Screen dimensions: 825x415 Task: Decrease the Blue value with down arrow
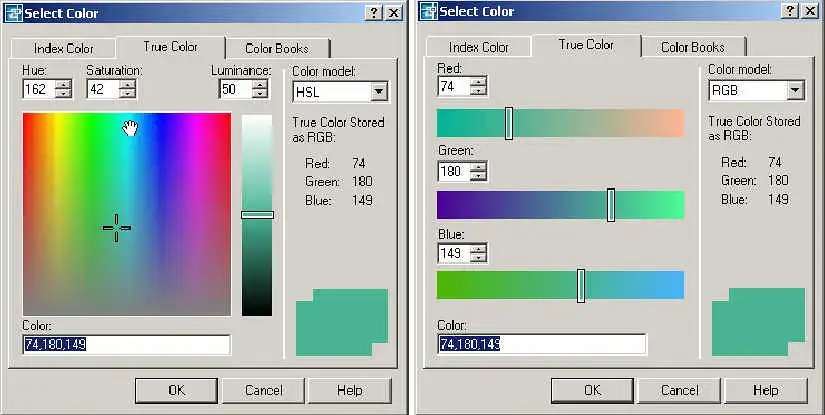click(x=478, y=259)
